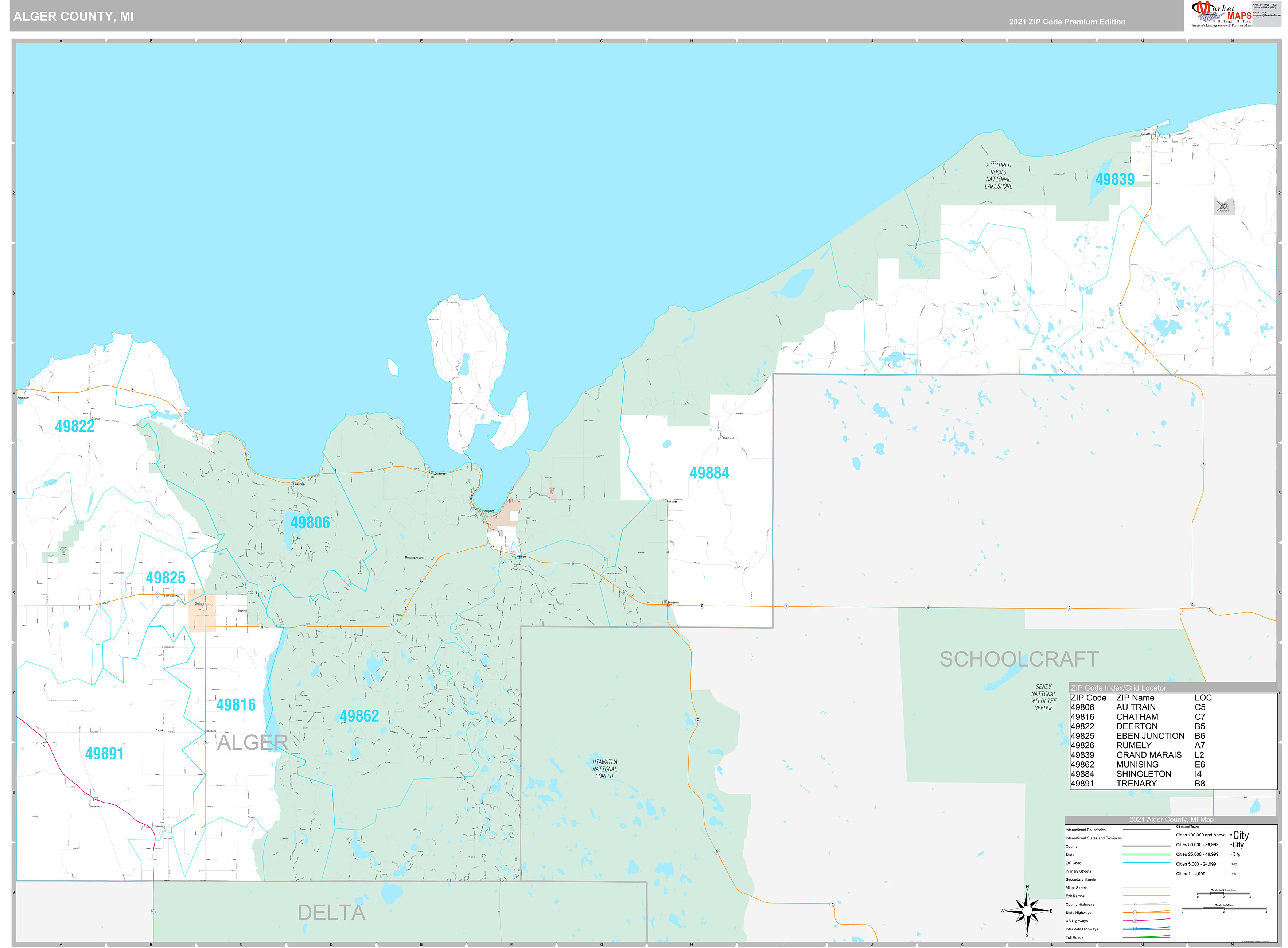Screen dimensions: 1288x948
Task: Click the compass rose icon
Action: [1027, 910]
